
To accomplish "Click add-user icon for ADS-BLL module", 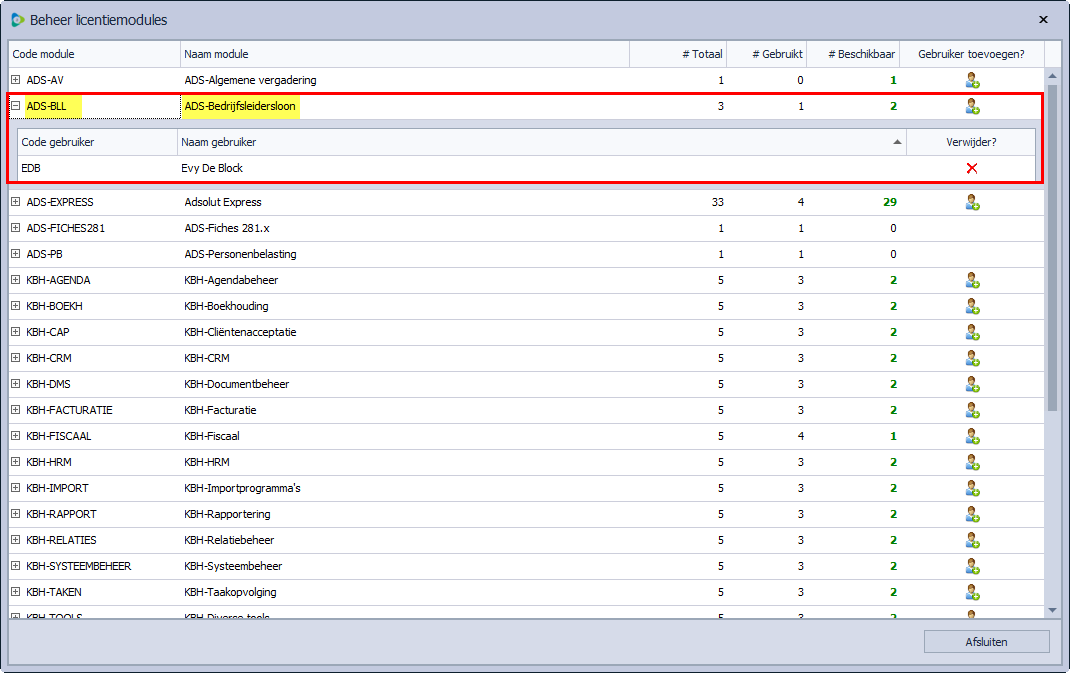I will coord(971,106).
